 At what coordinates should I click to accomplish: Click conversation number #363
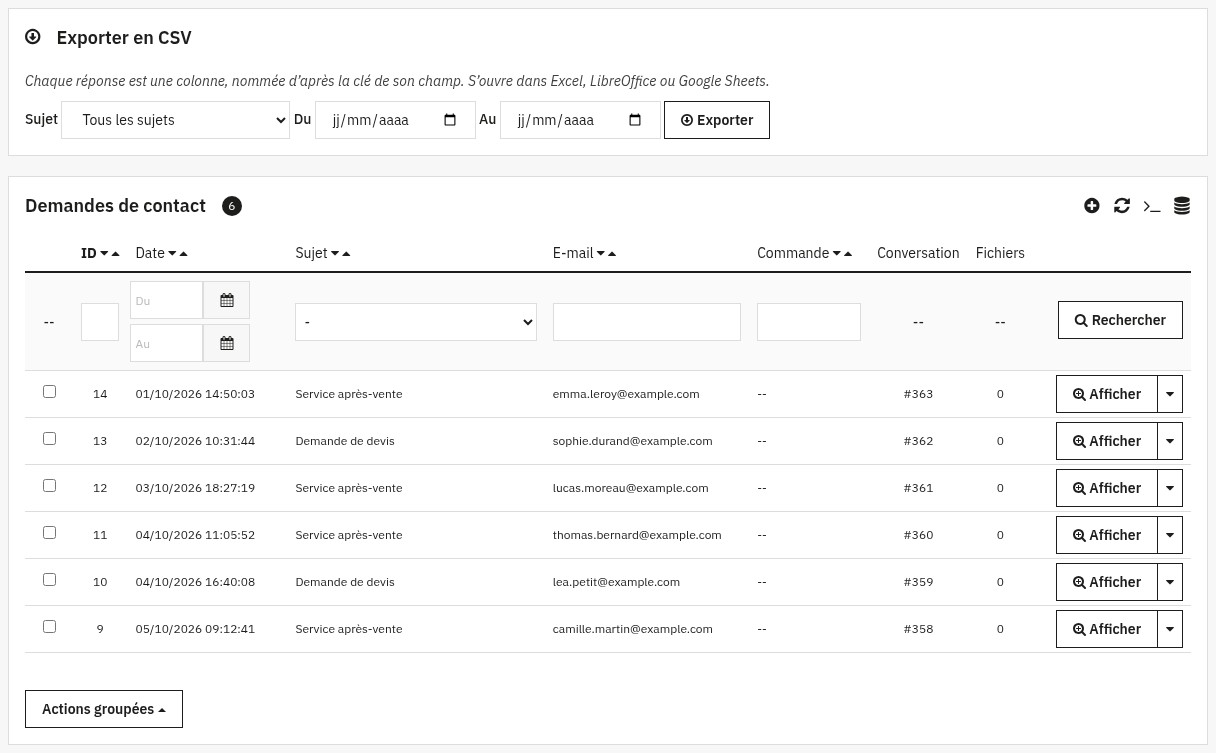(918, 394)
